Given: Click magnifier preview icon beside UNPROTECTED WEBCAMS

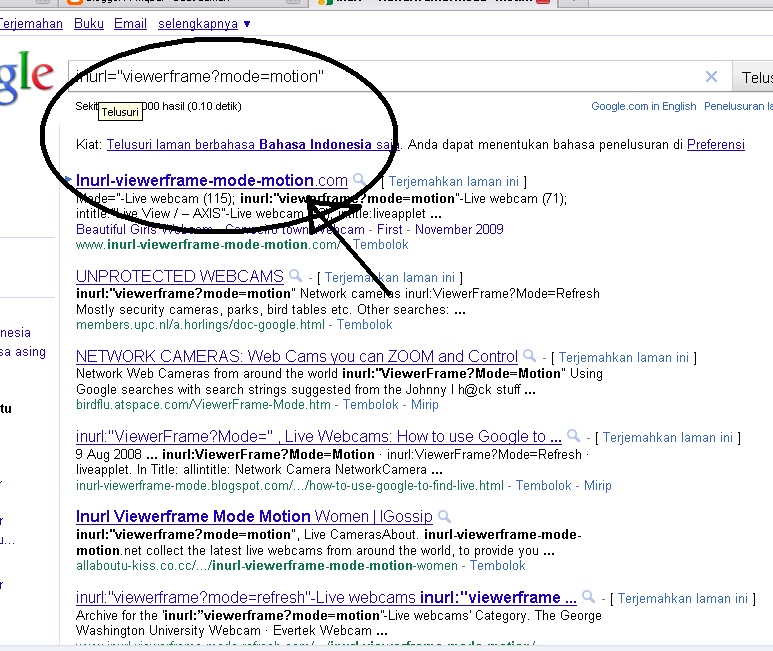Looking at the screenshot, I should (x=295, y=275).
